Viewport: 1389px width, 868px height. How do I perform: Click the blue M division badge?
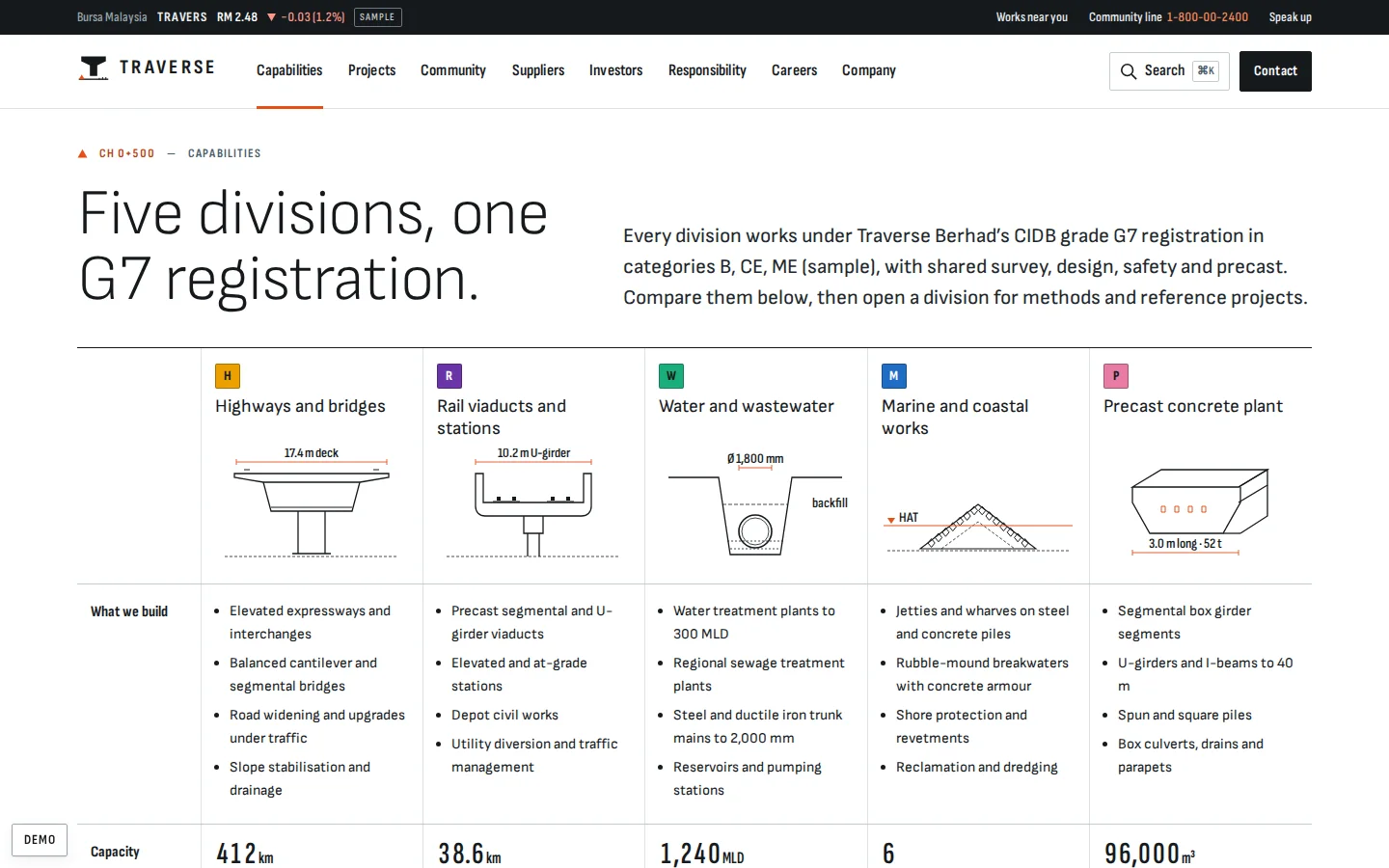894,376
